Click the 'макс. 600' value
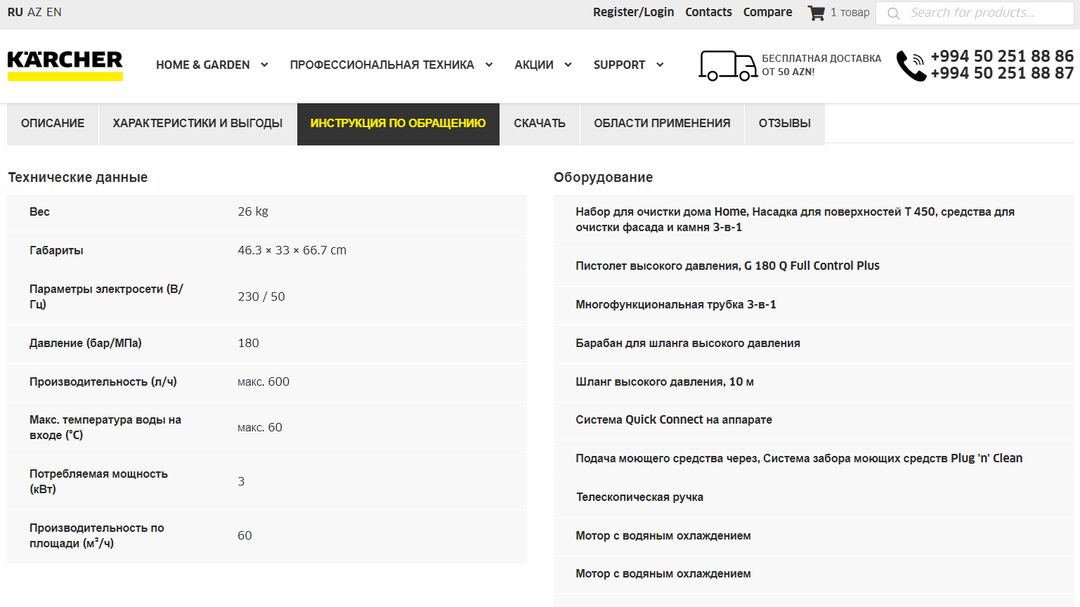 (x=263, y=382)
